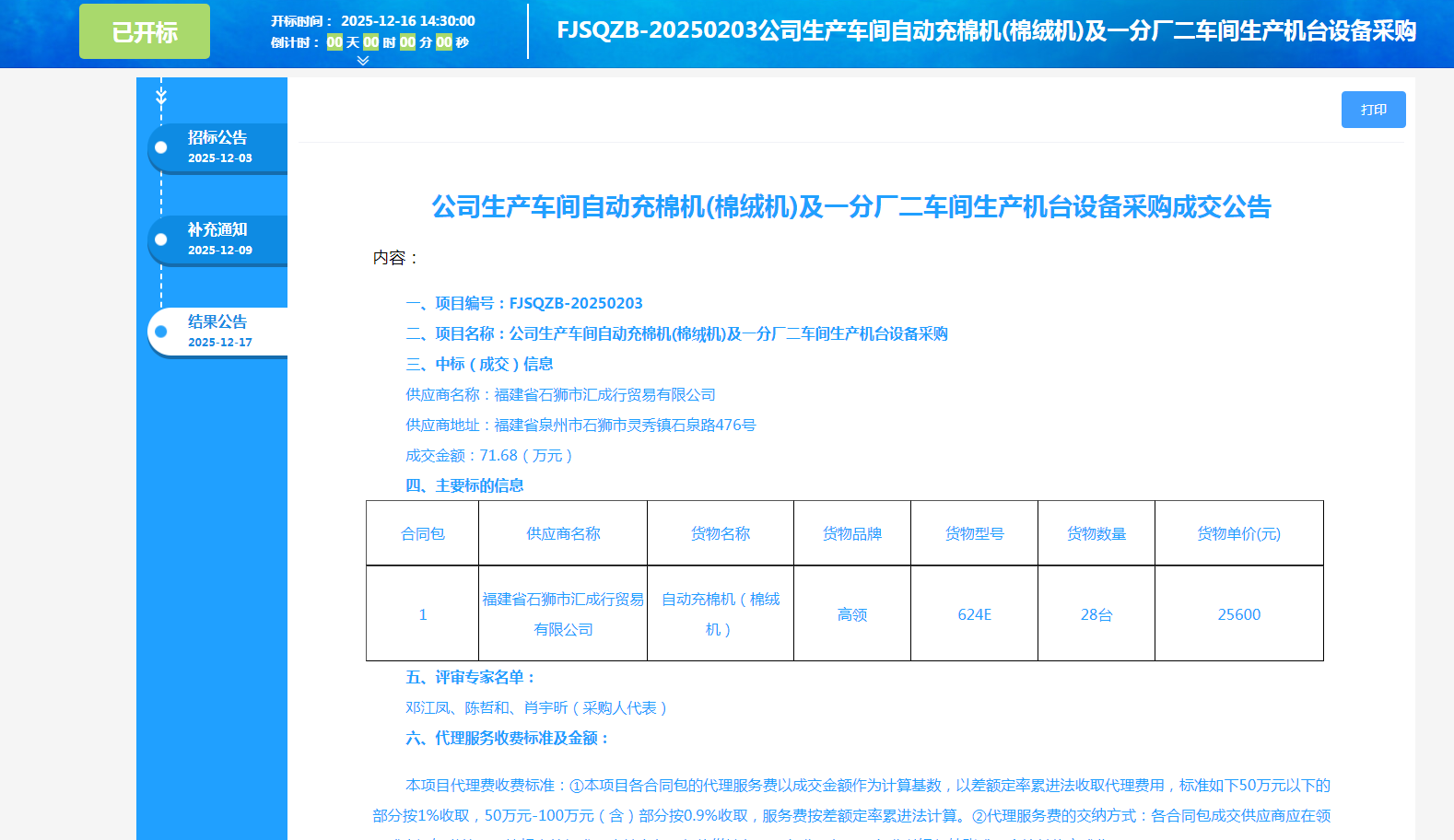The image size is (1454, 840).
Task: Click the down arrow atop the sidebar timeline
Action: 161,97
